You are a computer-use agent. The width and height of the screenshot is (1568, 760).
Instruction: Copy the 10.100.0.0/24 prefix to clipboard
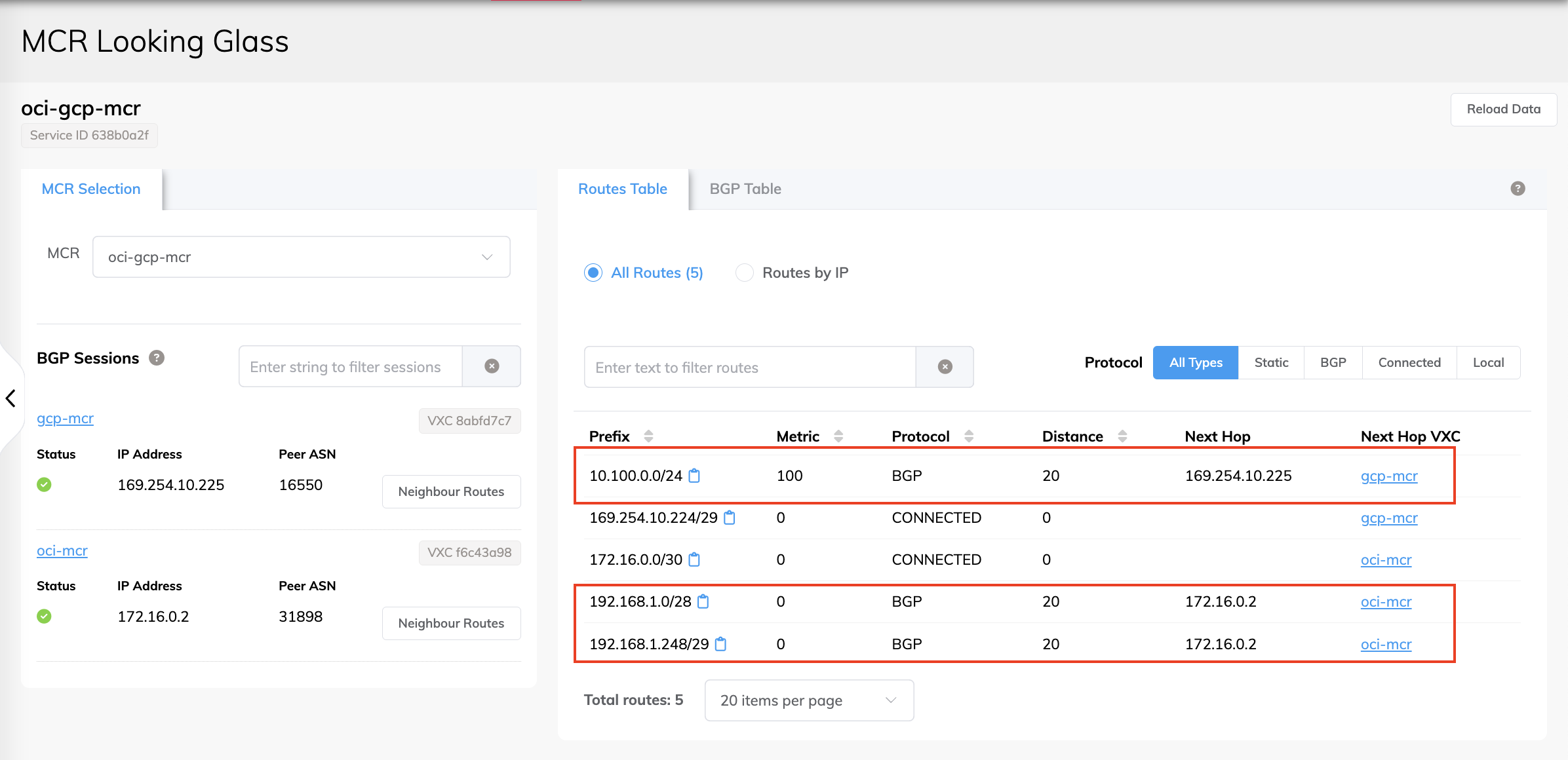pyautogui.click(x=694, y=476)
